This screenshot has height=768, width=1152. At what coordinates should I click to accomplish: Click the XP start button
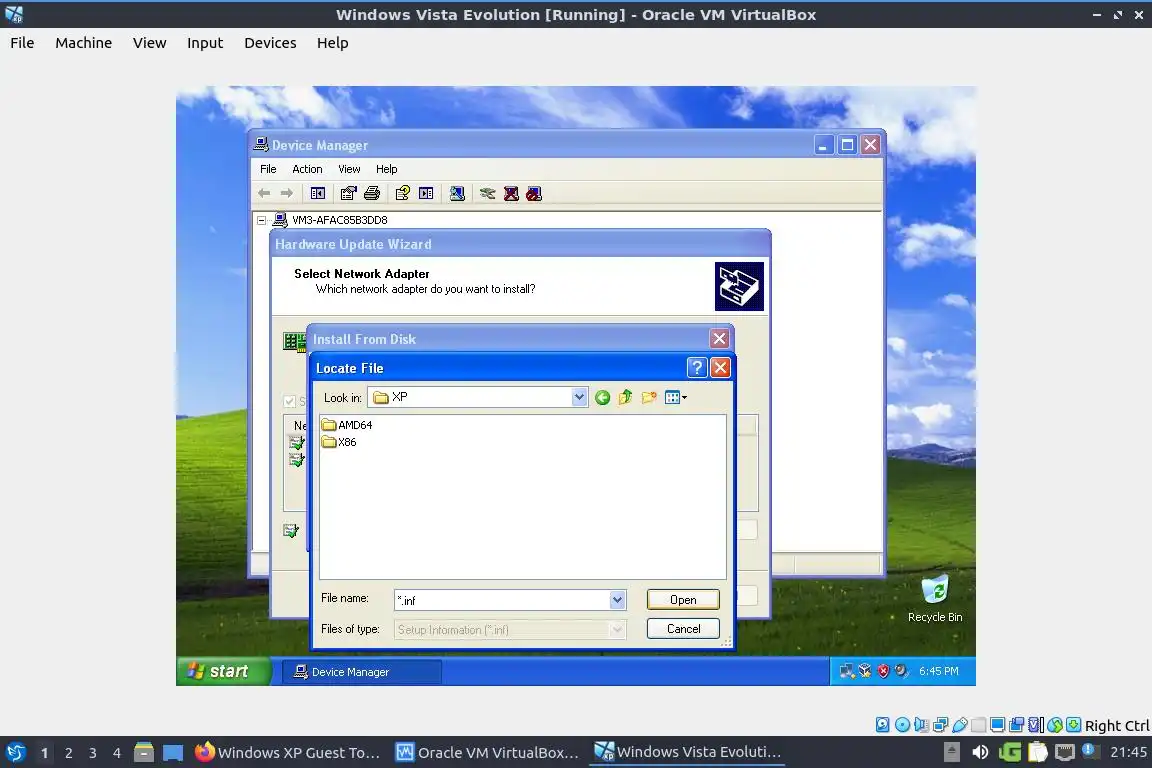pyautogui.click(x=223, y=671)
